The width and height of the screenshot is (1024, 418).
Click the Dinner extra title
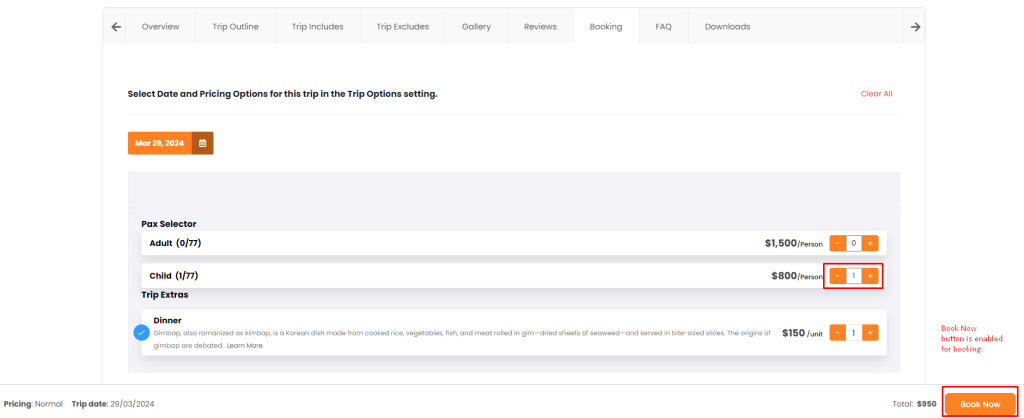coord(167,320)
